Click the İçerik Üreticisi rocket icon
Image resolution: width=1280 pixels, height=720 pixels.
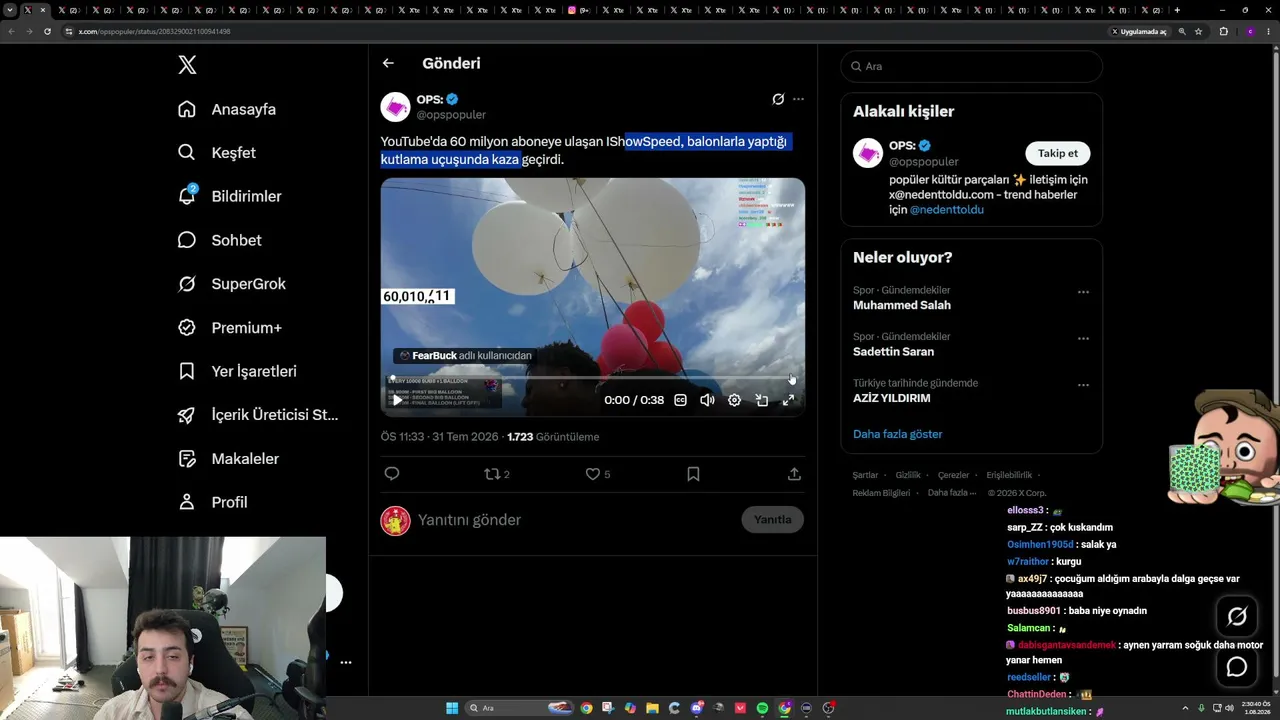(x=187, y=415)
